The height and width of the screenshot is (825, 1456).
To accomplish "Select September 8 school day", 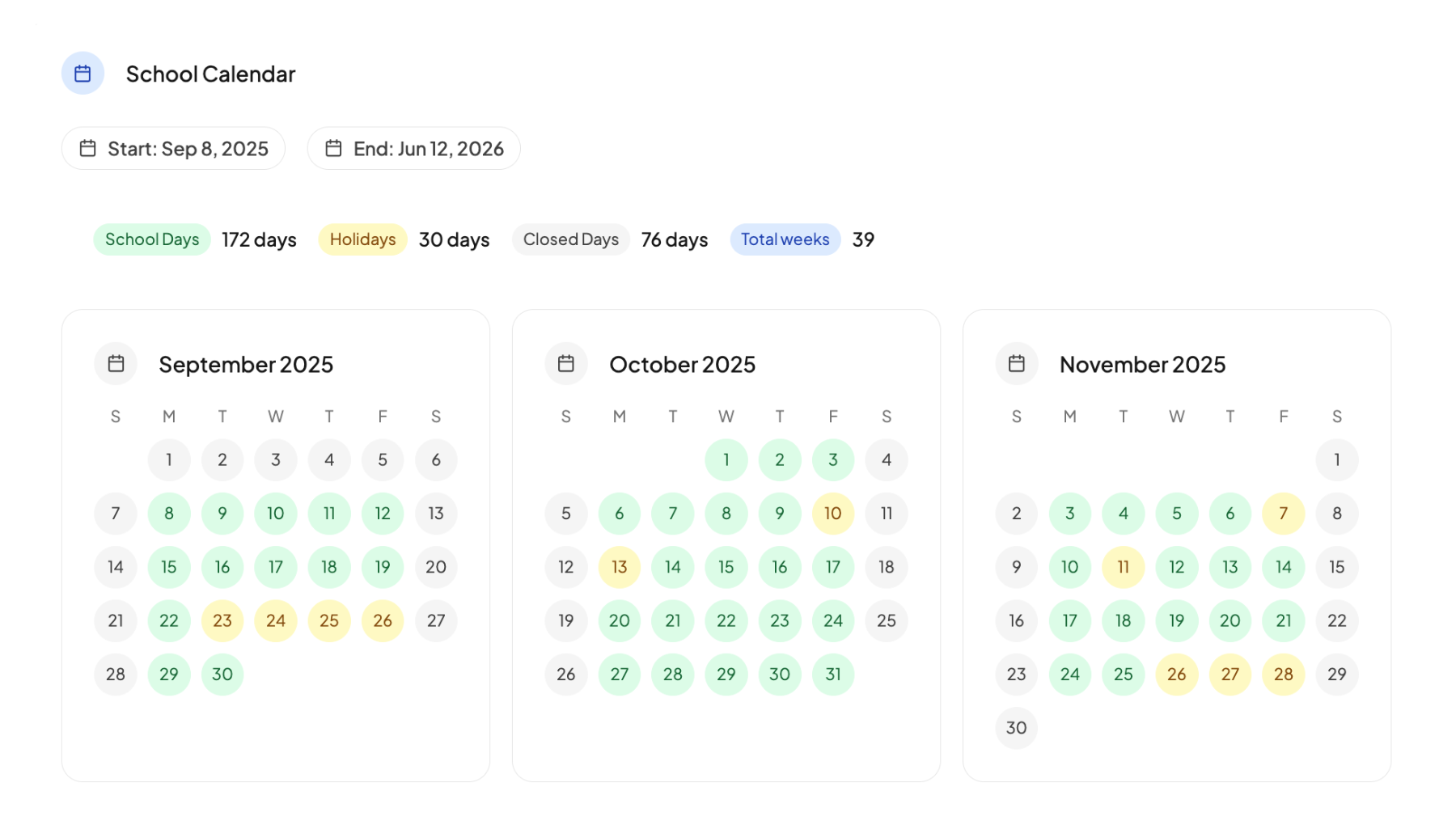I will point(169,514).
